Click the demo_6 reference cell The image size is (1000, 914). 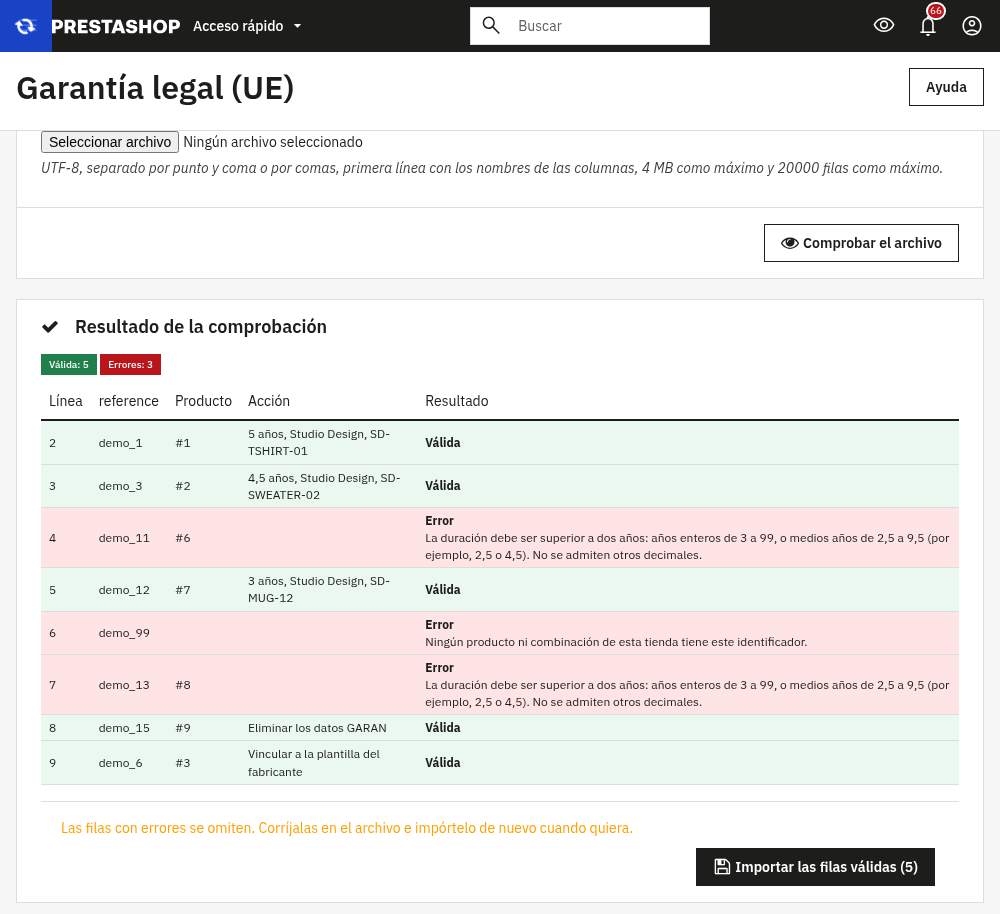121,763
